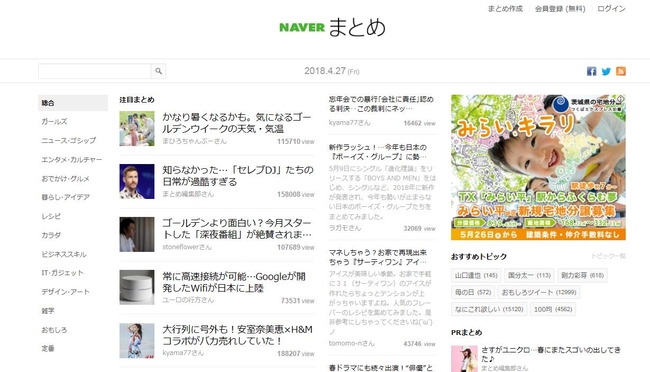Open the Twitter icon
650x372 pixels.
click(606, 71)
